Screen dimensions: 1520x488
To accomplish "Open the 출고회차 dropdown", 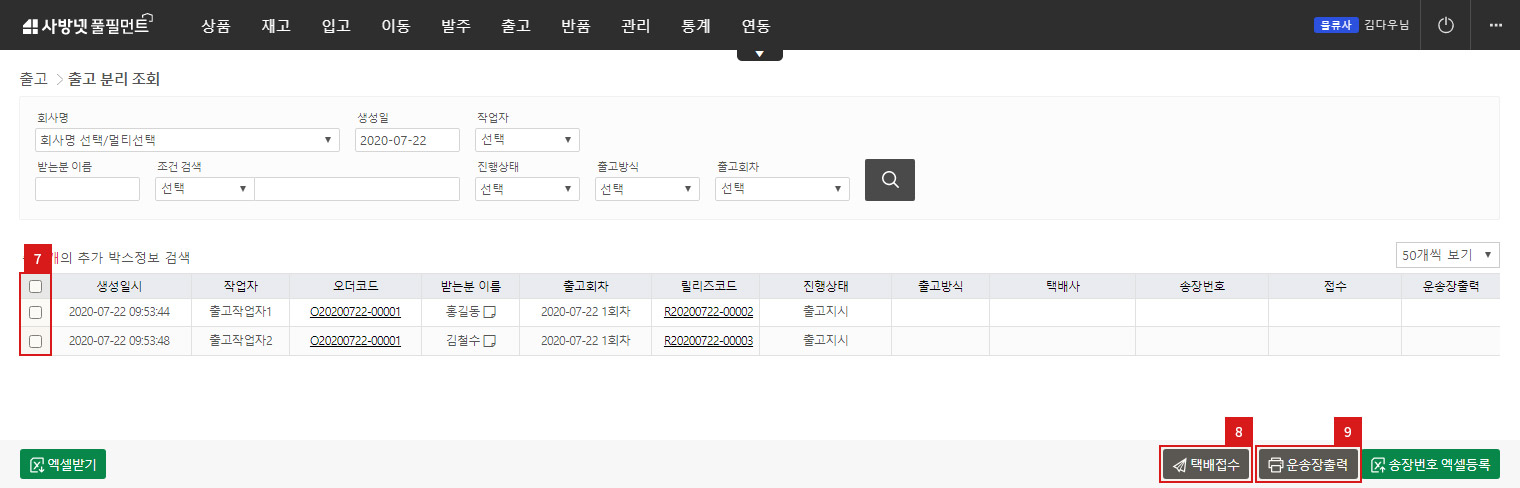I will (x=782, y=189).
